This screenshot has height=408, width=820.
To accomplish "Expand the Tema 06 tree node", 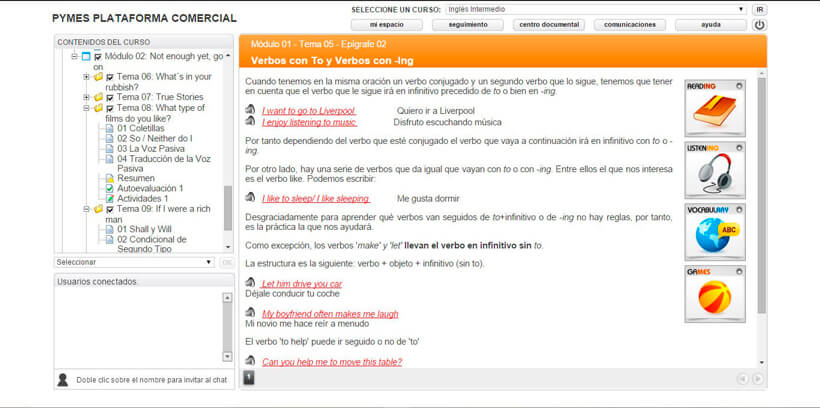I will 86,77.
